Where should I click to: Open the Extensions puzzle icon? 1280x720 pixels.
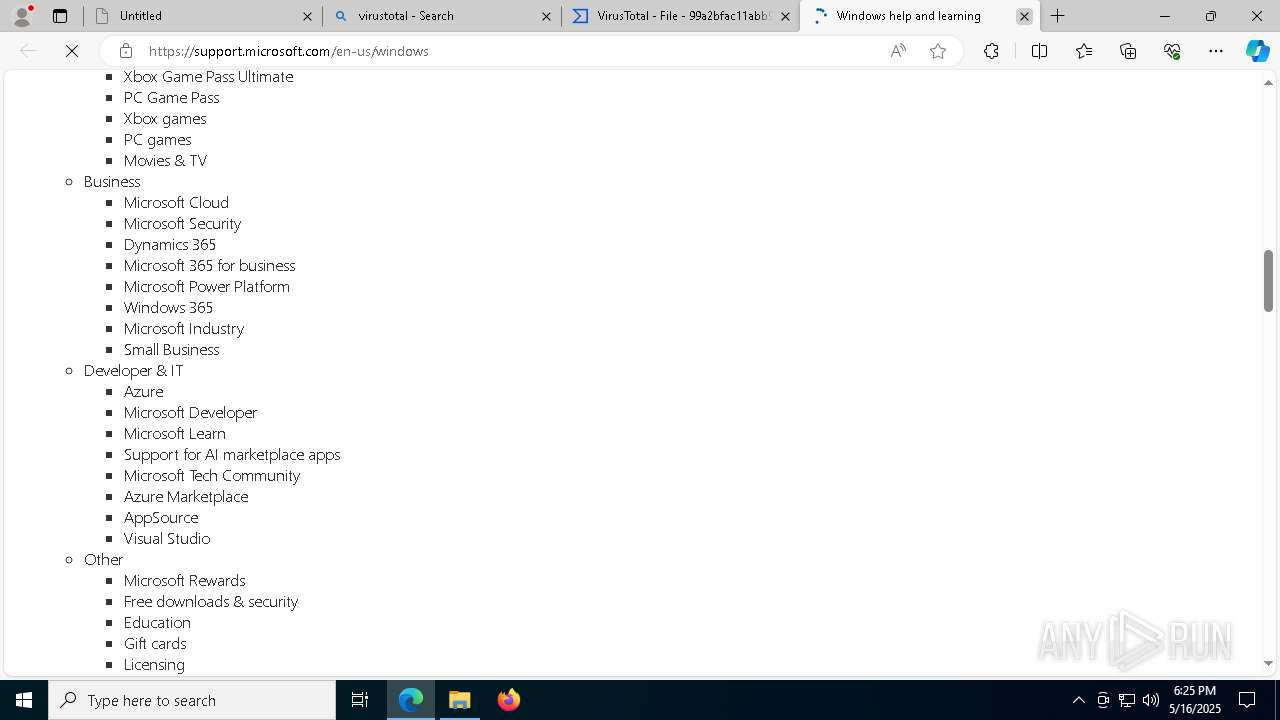991,51
